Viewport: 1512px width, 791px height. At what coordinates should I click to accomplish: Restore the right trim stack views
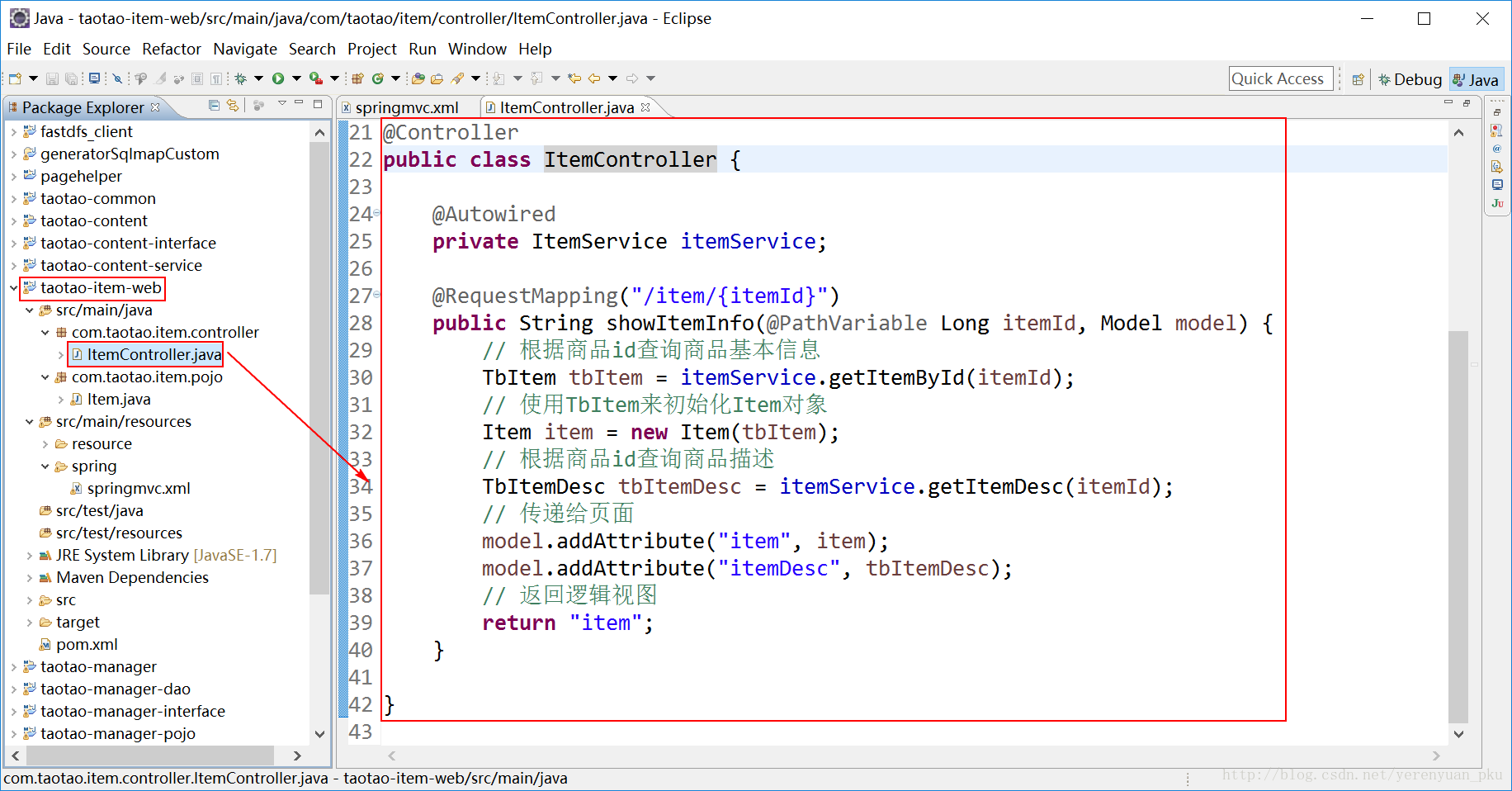(x=1497, y=112)
